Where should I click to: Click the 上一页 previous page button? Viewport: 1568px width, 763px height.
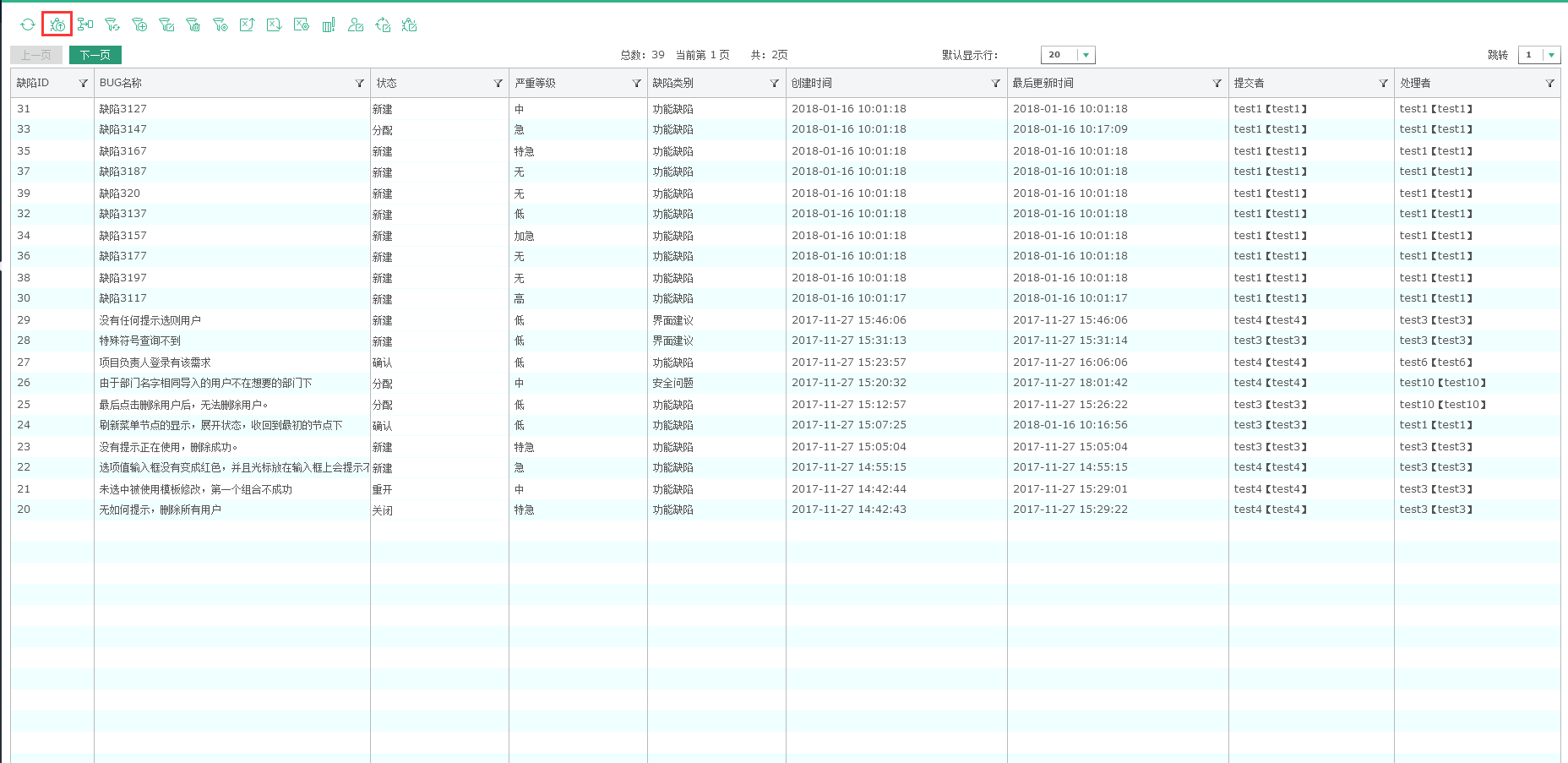click(36, 55)
